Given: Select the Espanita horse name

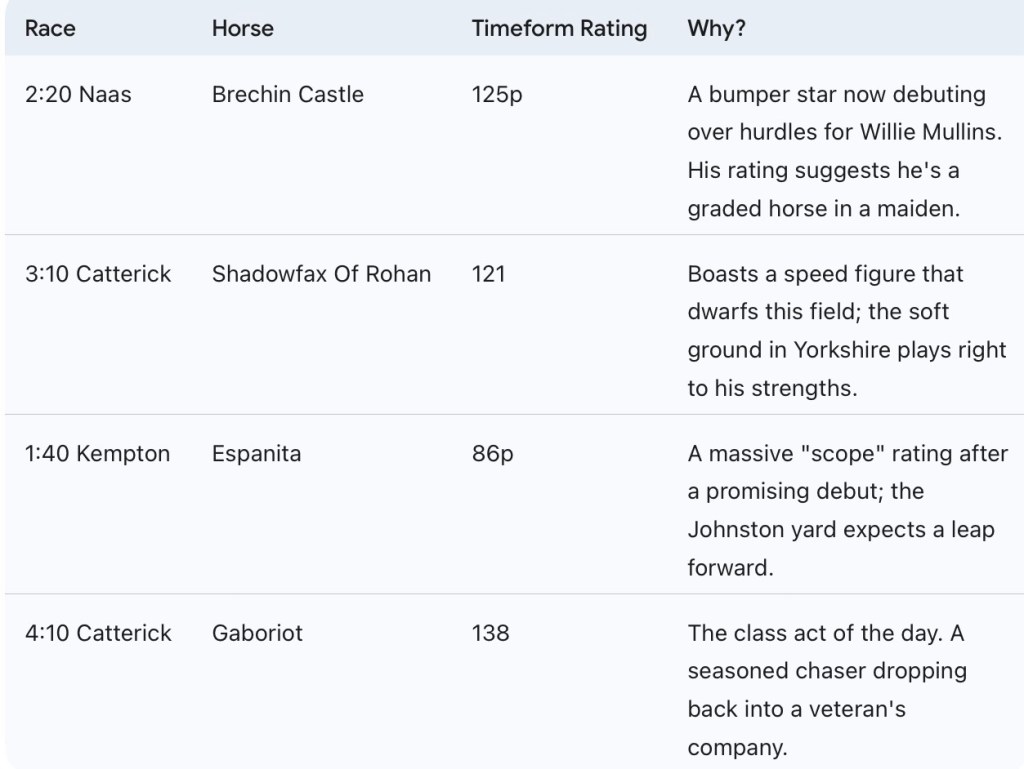Looking at the screenshot, I should [256, 454].
